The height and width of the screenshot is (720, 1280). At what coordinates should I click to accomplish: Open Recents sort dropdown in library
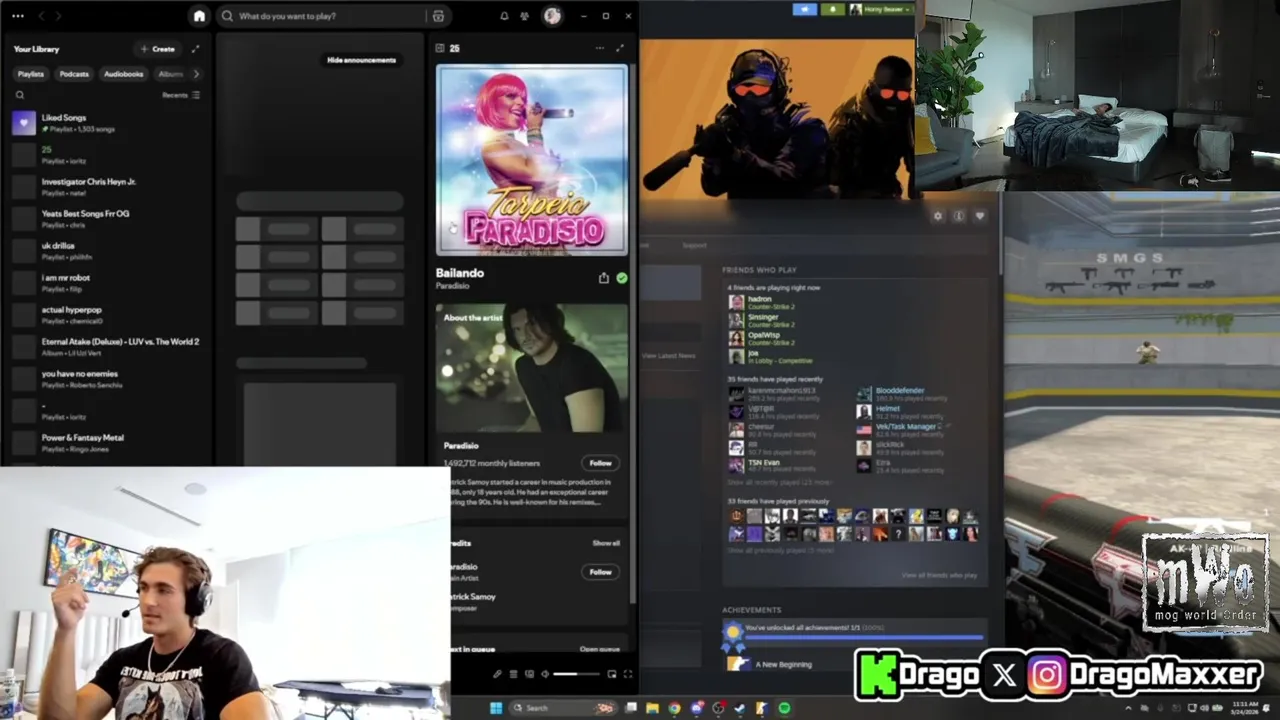(x=181, y=95)
